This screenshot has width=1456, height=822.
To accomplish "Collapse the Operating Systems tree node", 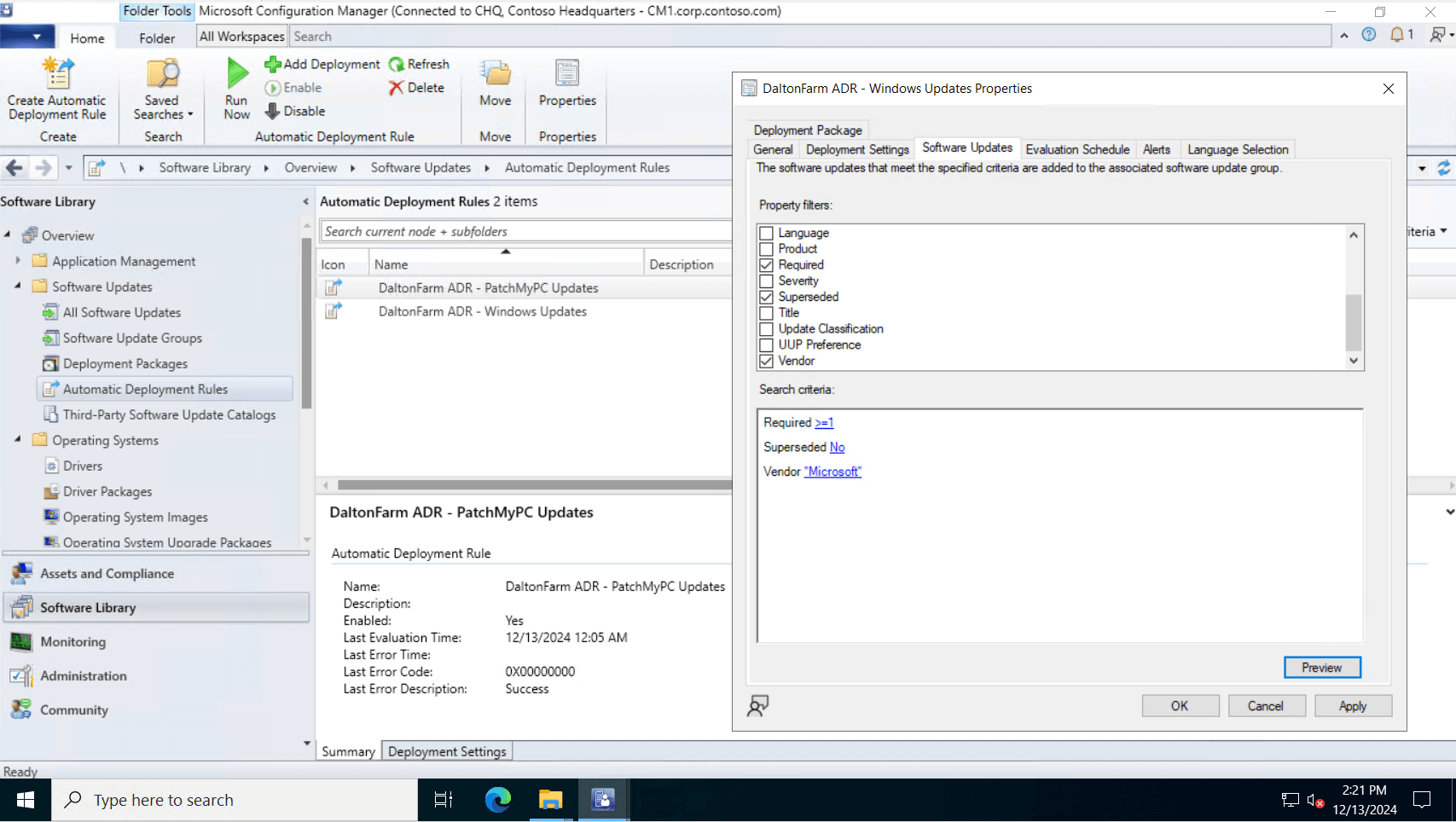I will pyautogui.click(x=18, y=440).
